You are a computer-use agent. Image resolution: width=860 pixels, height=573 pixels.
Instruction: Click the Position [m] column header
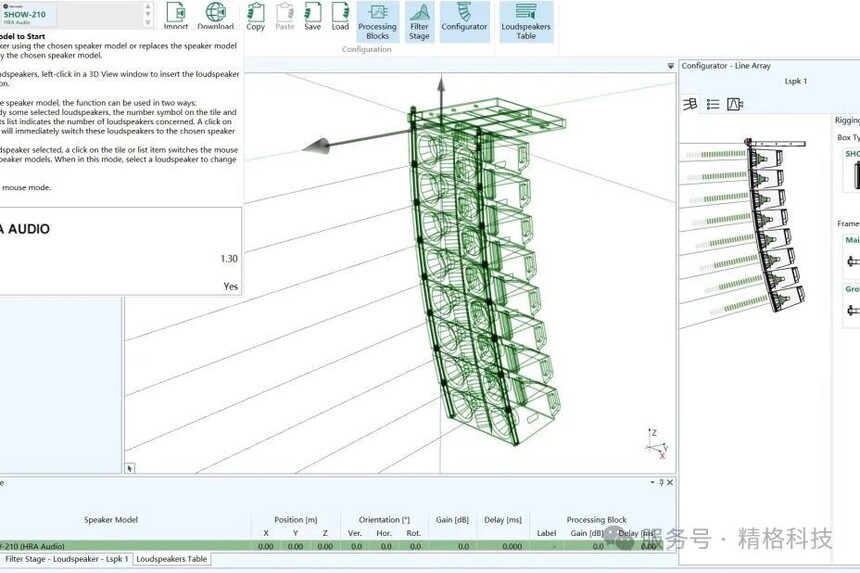pos(296,519)
